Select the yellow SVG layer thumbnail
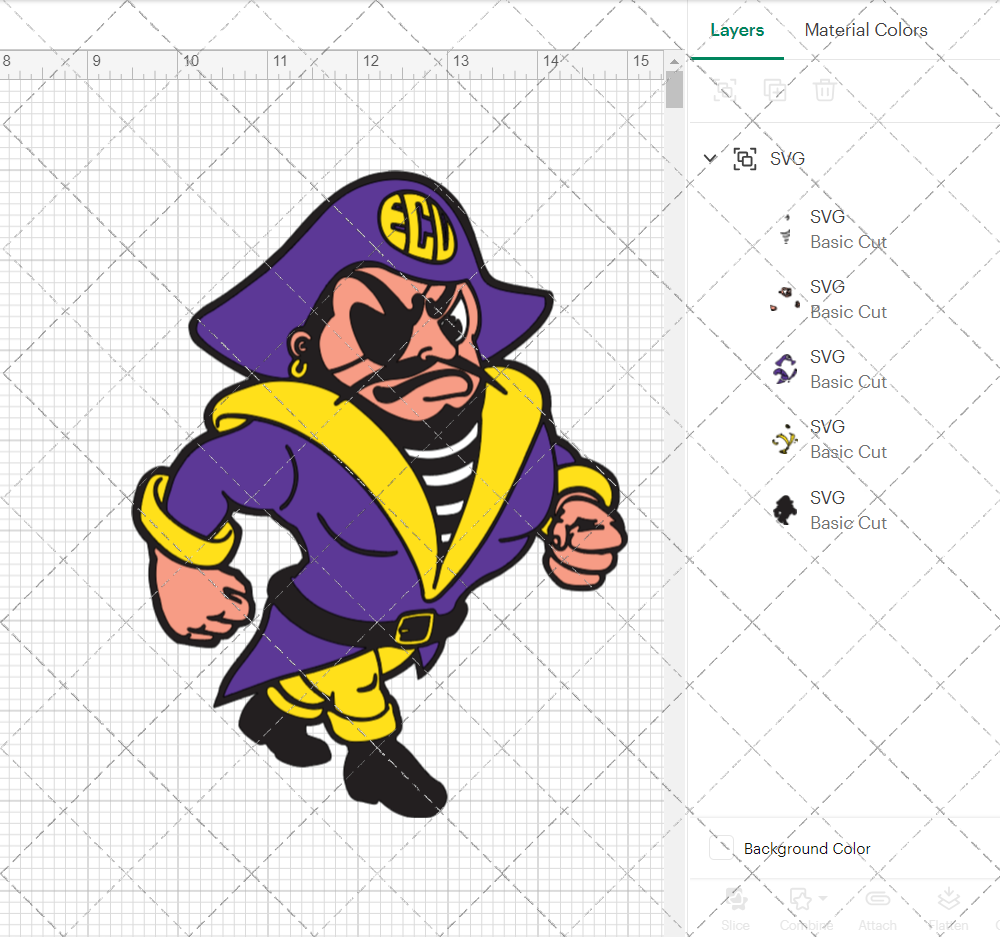The width and height of the screenshot is (1000, 937). coord(785,439)
